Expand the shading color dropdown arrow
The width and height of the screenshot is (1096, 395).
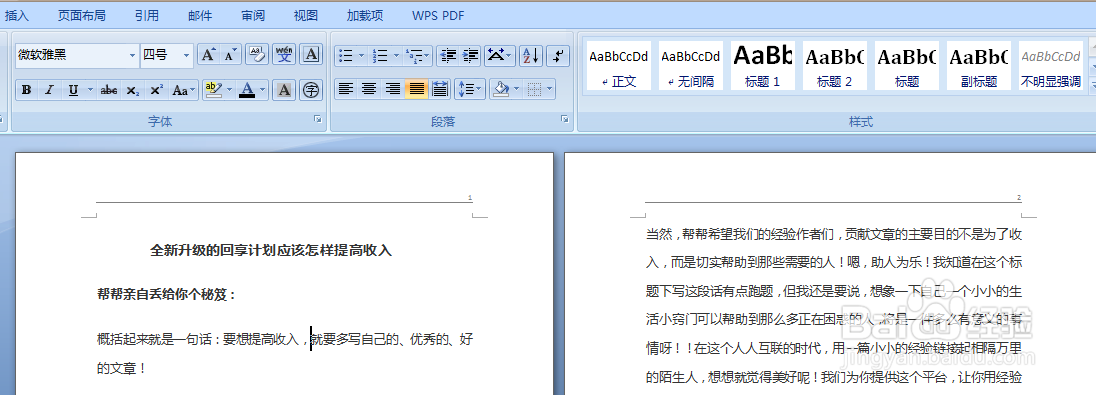517,89
